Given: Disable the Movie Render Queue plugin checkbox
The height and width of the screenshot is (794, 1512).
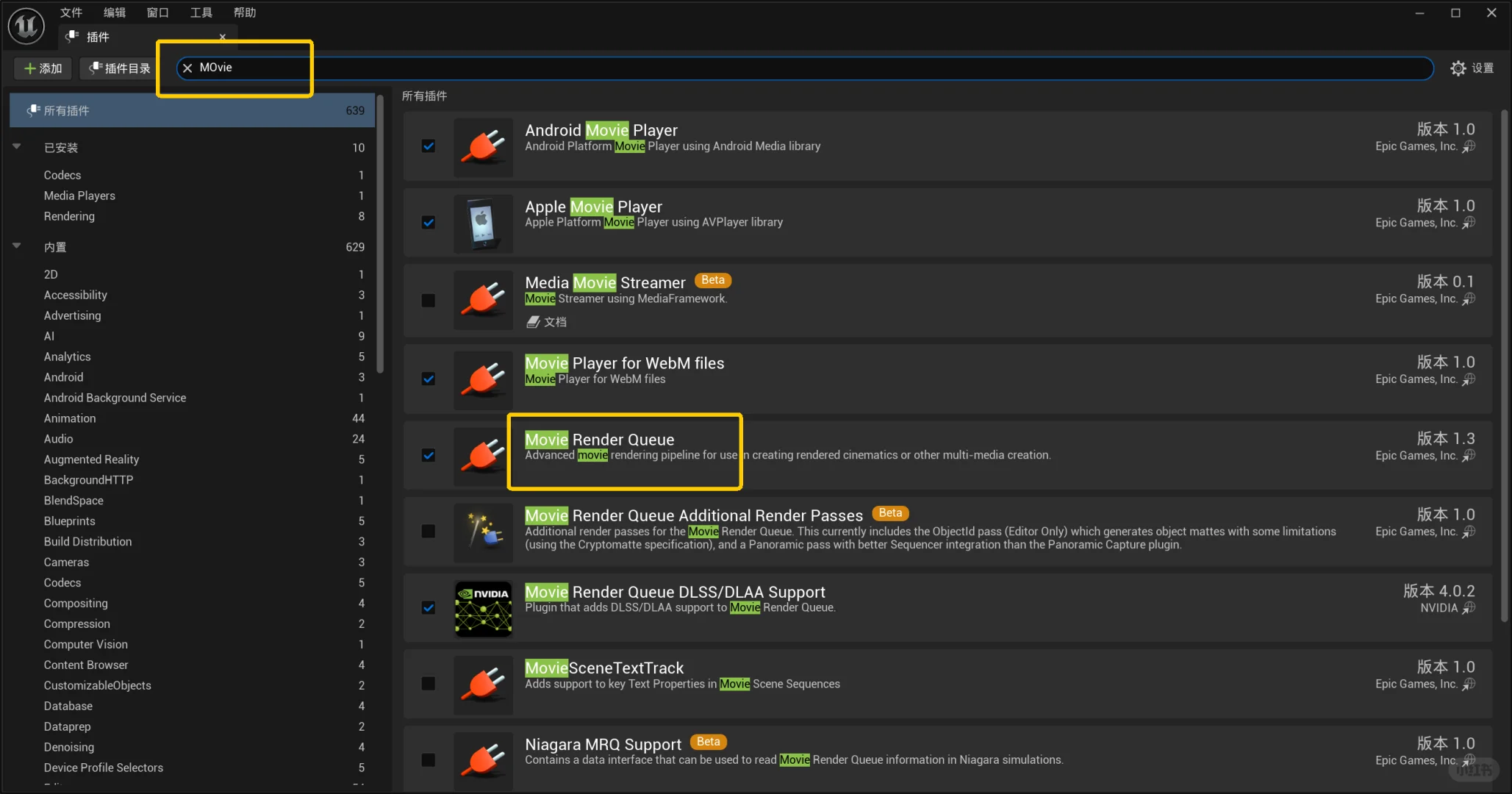Looking at the screenshot, I should point(429,455).
